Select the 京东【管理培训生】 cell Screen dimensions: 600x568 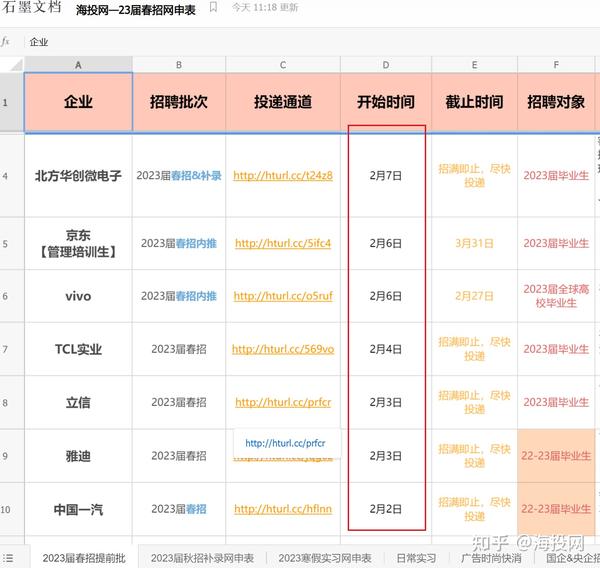pyautogui.click(x=78, y=243)
